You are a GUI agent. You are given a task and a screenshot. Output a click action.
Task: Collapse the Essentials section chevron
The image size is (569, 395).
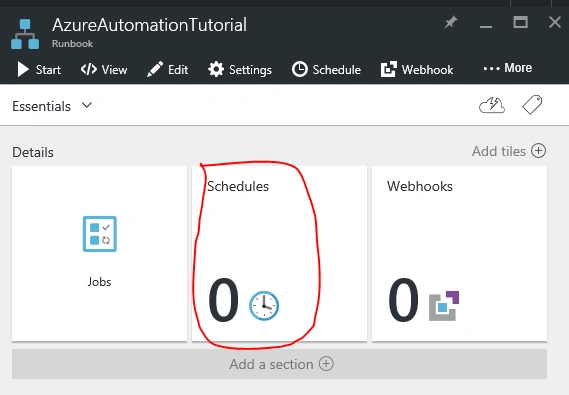pyautogui.click(x=87, y=106)
